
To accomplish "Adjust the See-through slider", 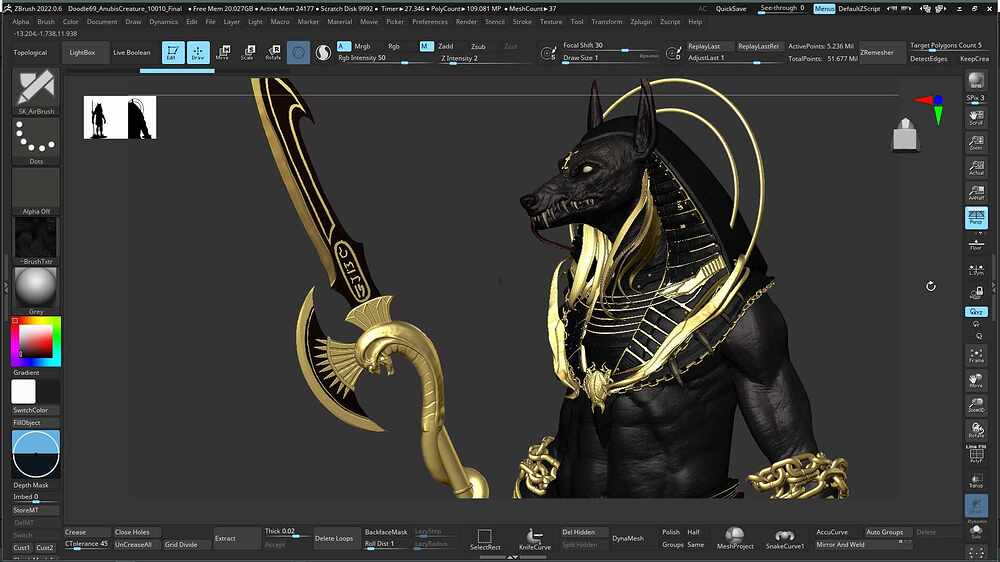I will pyautogui.click(x=783, y=8).
